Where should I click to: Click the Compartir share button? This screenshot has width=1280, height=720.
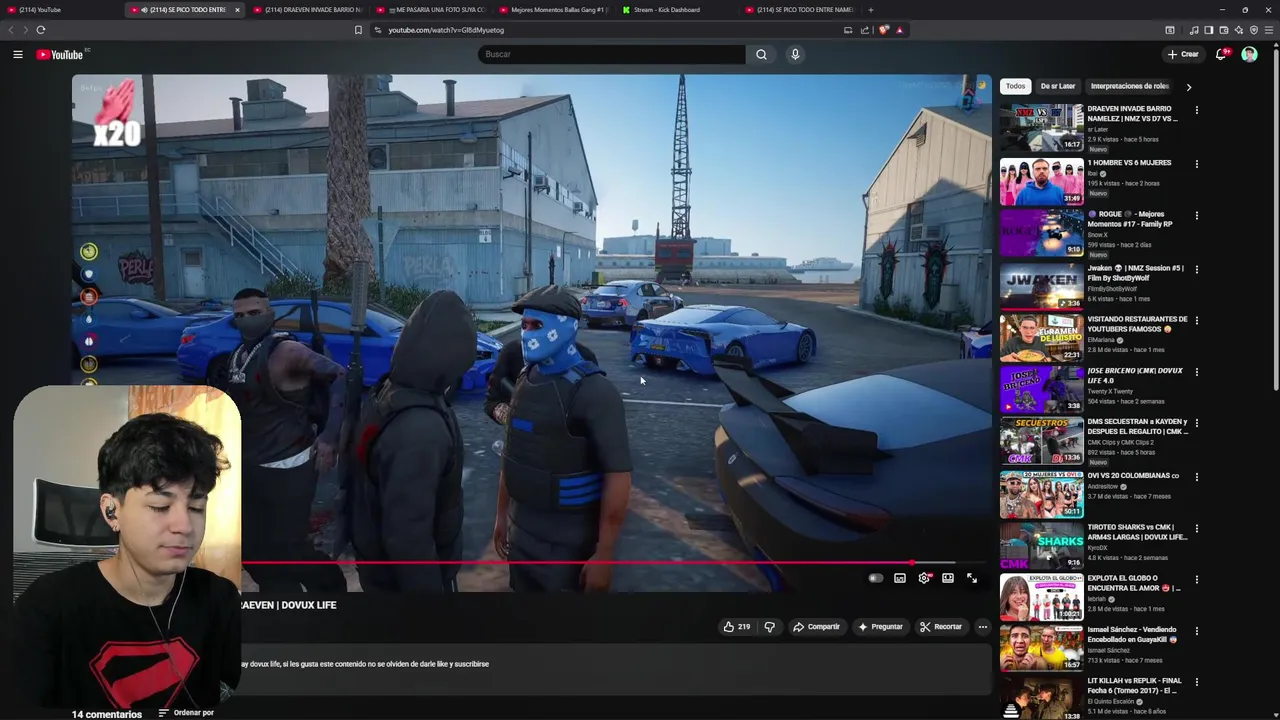click(816, 627)
